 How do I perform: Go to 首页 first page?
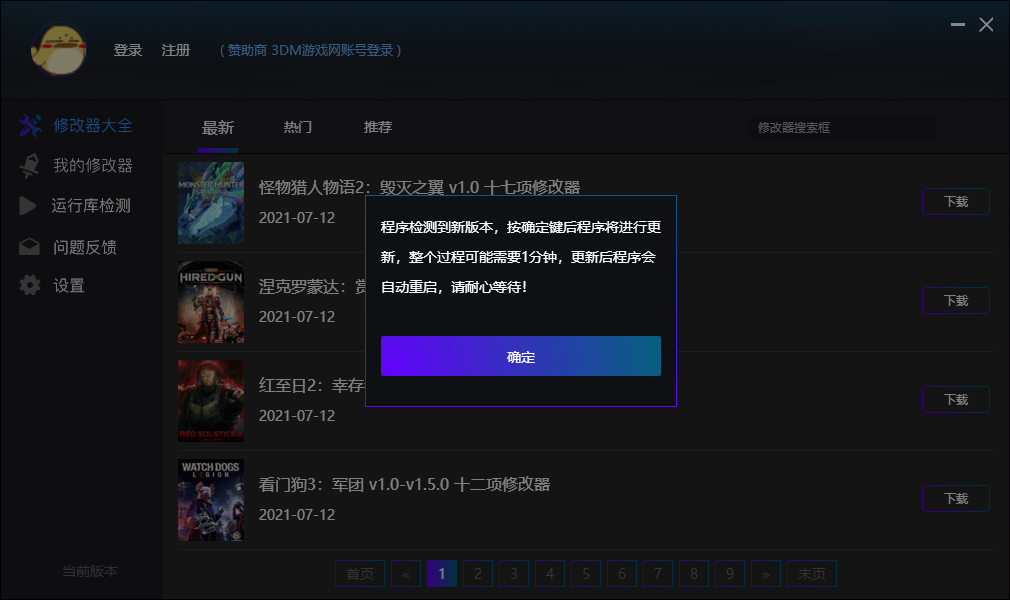[x=360, y=574]
